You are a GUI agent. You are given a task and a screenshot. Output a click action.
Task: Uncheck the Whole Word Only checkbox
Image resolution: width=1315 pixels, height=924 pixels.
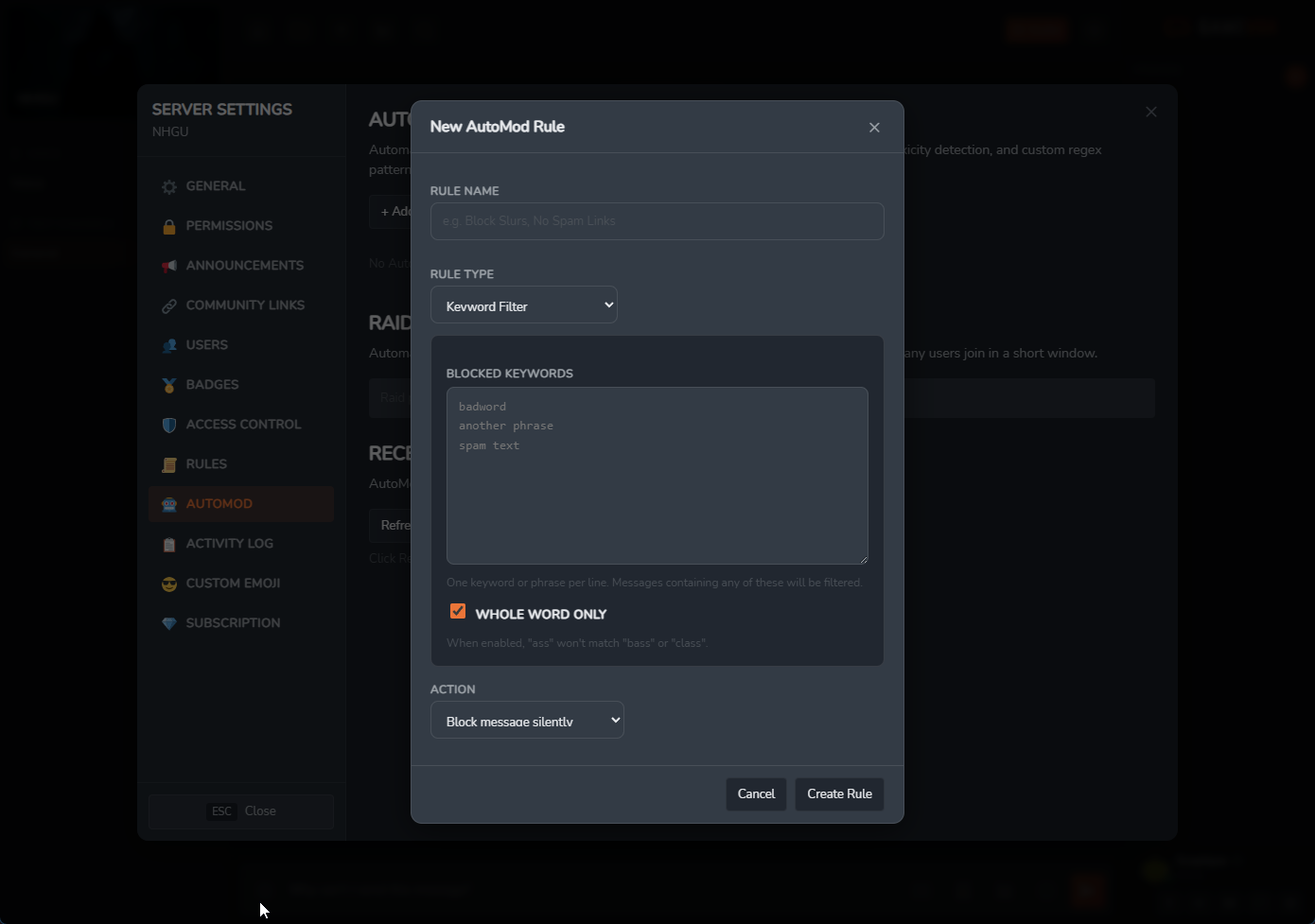pyautogui.click(x=458, y=612)
